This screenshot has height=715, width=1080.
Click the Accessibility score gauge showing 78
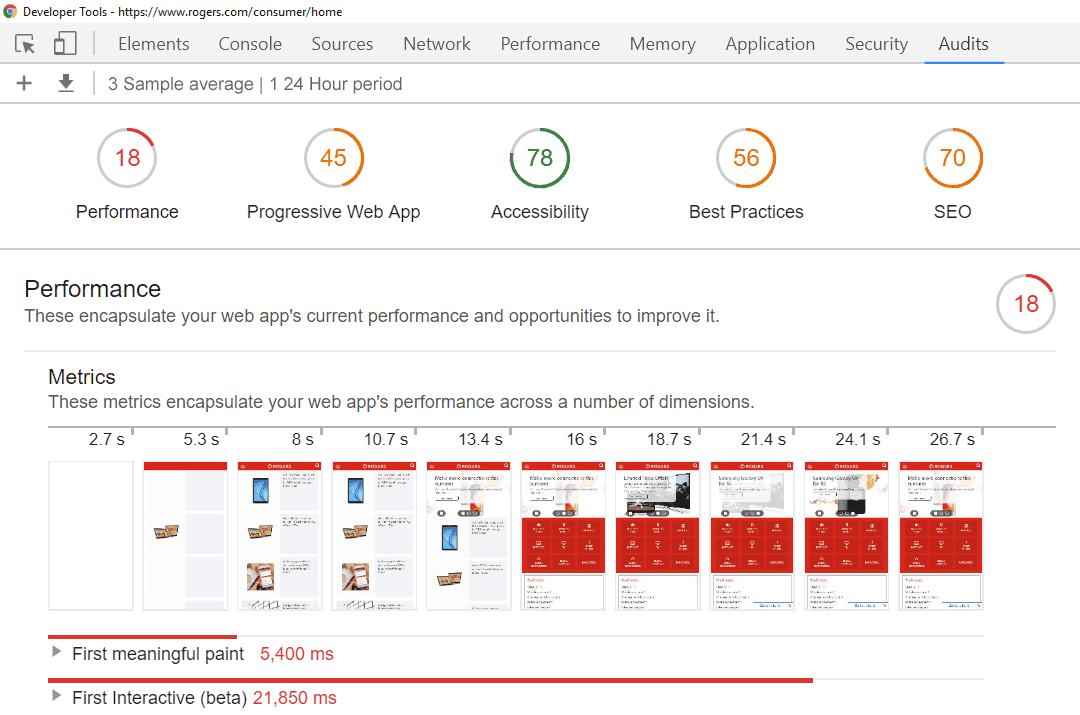(539, 158)
